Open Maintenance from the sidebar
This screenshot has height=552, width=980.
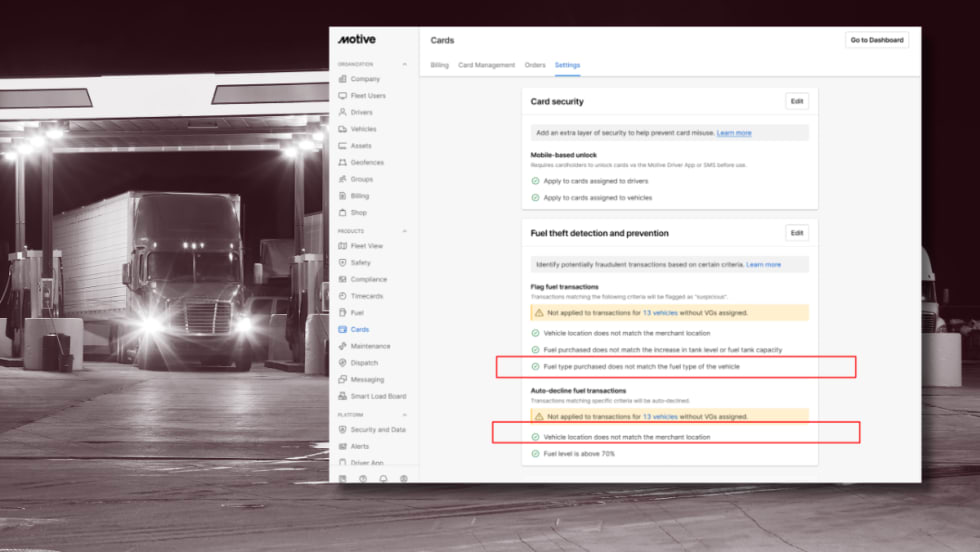370,346
